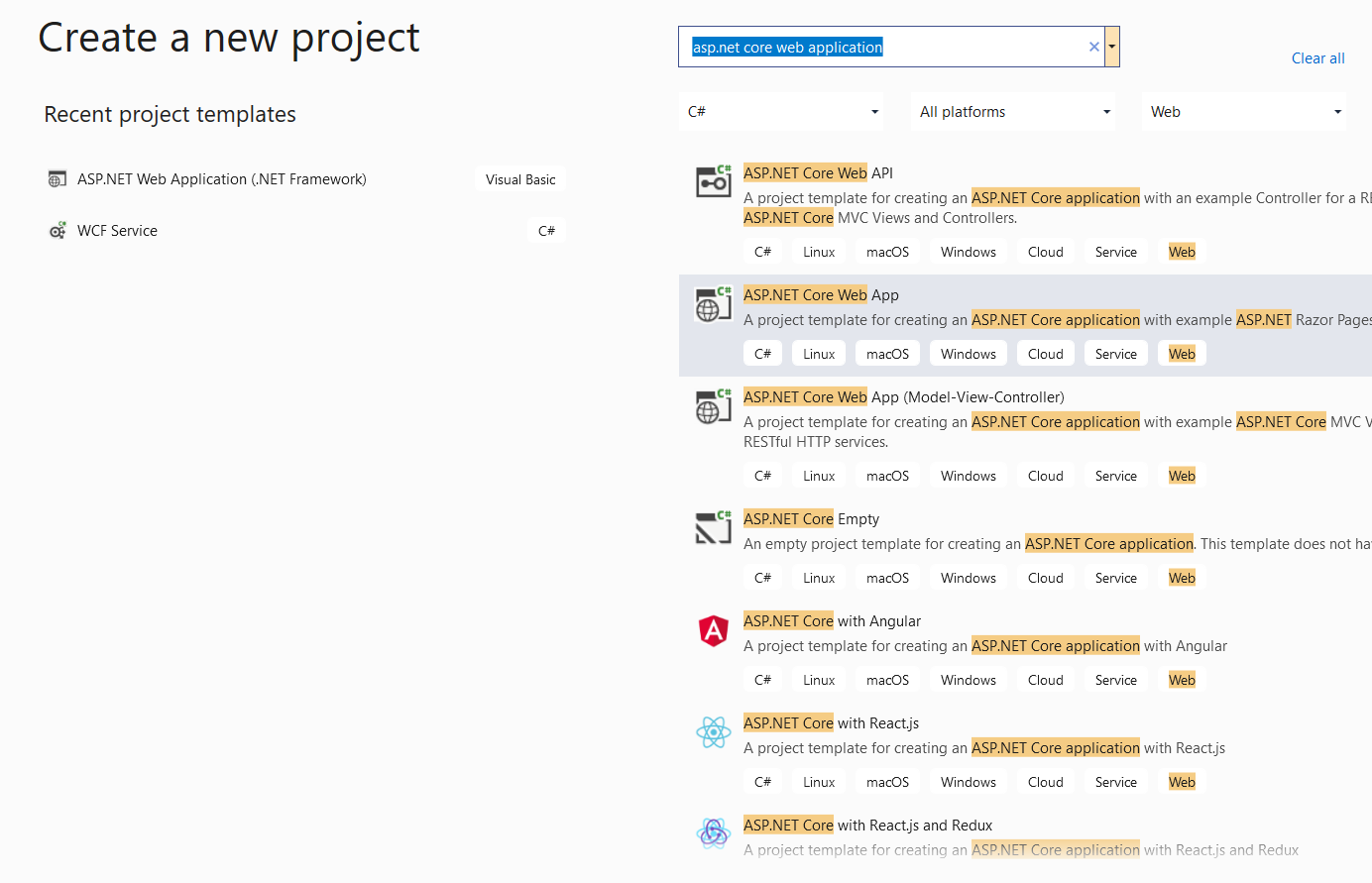Click the Cloud tag under Web API
This screenshot has height=883, width=1372.
point(1046,252)
